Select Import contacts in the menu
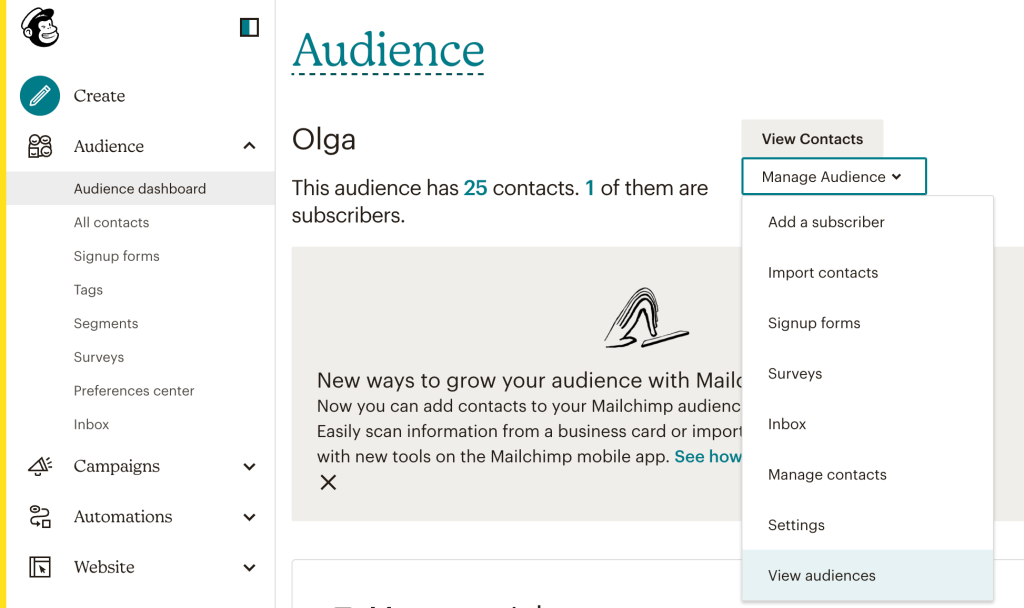 click(x=822, y=272)
